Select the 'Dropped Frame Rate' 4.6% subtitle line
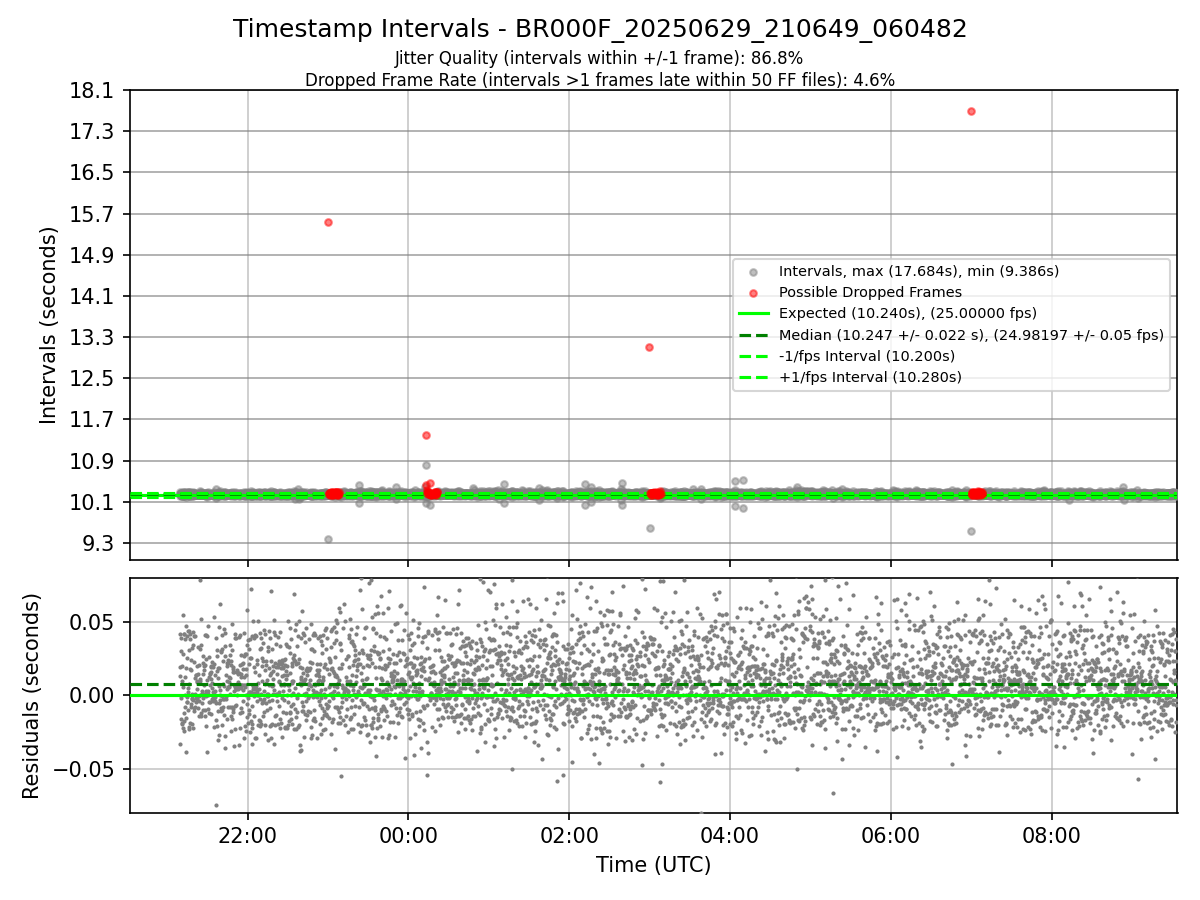1200x900 pixels. tap(600, 80)
